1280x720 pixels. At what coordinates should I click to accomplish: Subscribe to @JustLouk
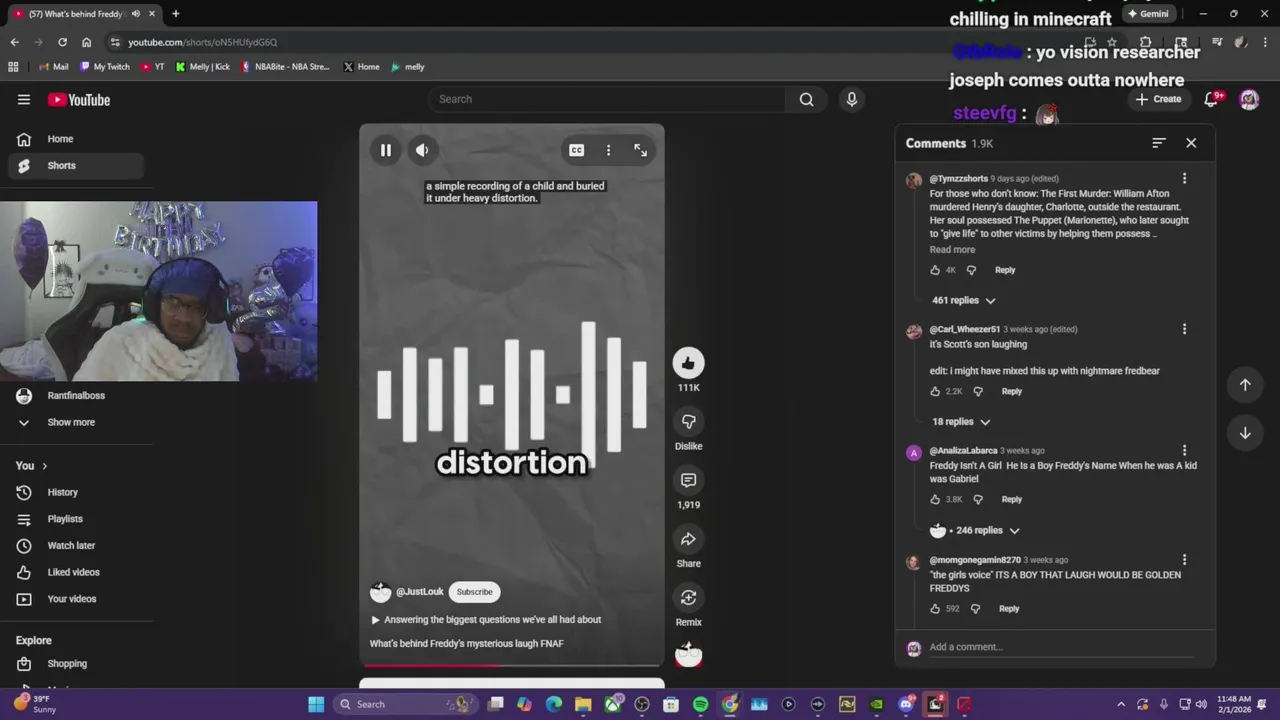(x=475, y=592)
